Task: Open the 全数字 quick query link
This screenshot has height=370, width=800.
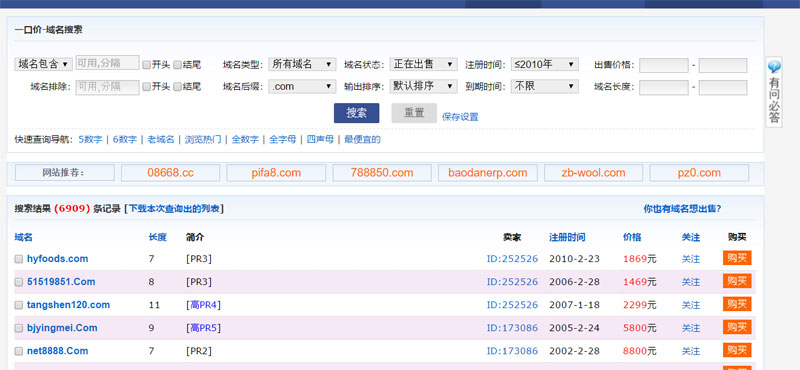Action: tap(245, 139)
